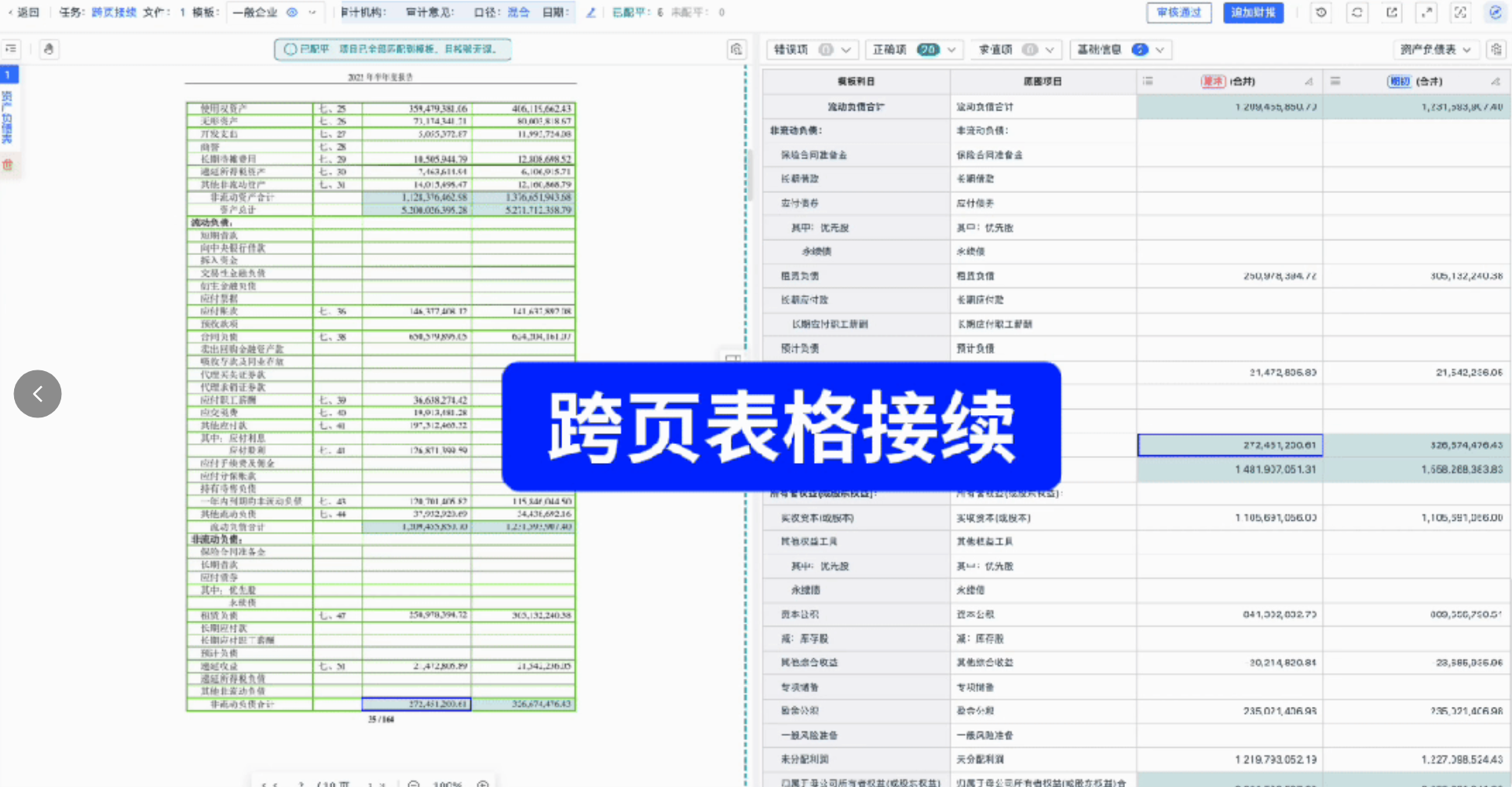Click the previous arrow circle button
The height and width of the screenshot is (787, 1512).
[38, 394]
